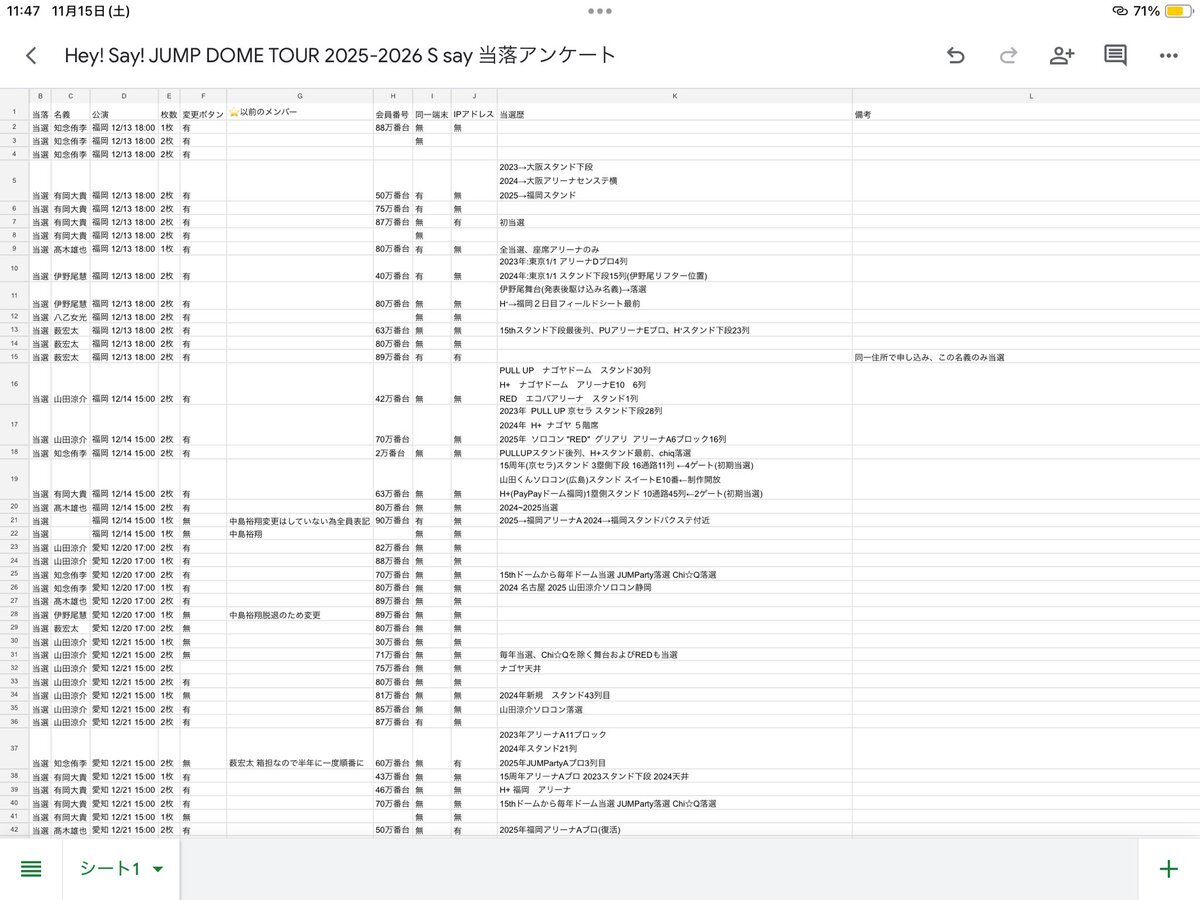
Task: Select cell 2万番台 in row 18
Action: point(393,452)
